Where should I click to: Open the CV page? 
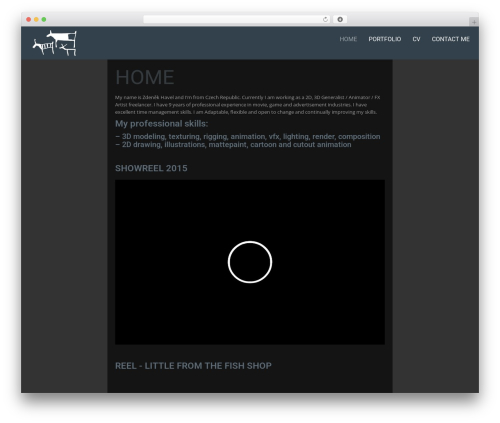(x=416, y=39)
